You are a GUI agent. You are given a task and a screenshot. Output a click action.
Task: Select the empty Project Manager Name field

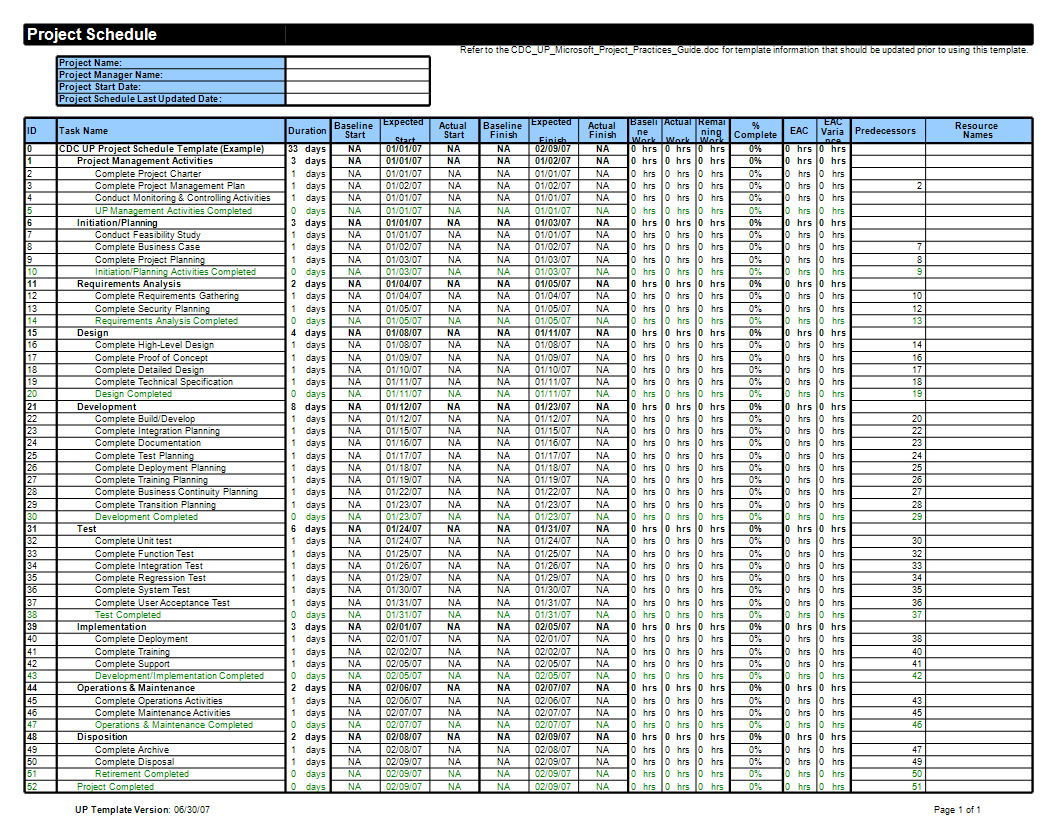[x=358, y=75]
